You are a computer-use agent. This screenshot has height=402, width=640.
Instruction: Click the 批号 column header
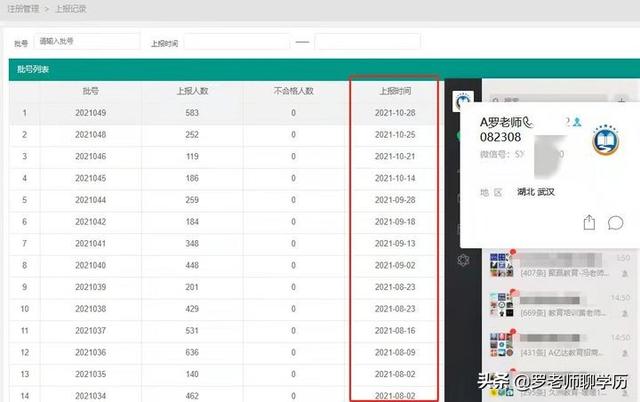pos(90,91)
